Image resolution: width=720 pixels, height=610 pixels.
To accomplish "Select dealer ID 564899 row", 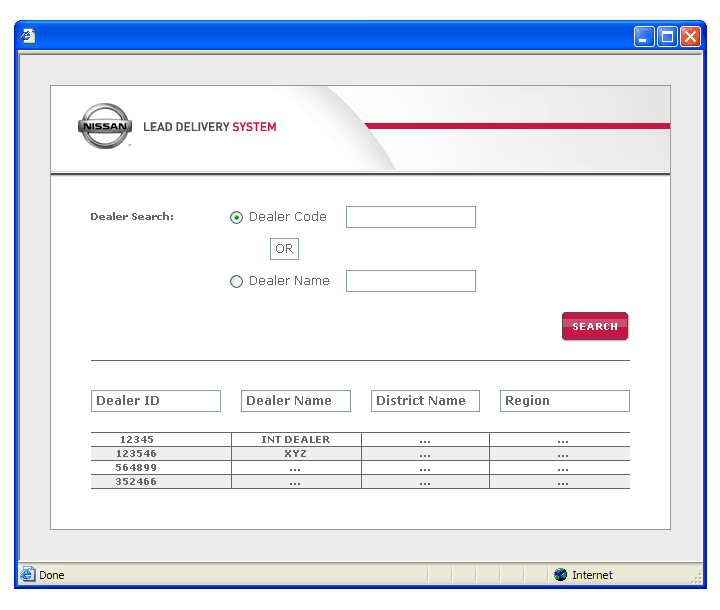I will (137, 467).
